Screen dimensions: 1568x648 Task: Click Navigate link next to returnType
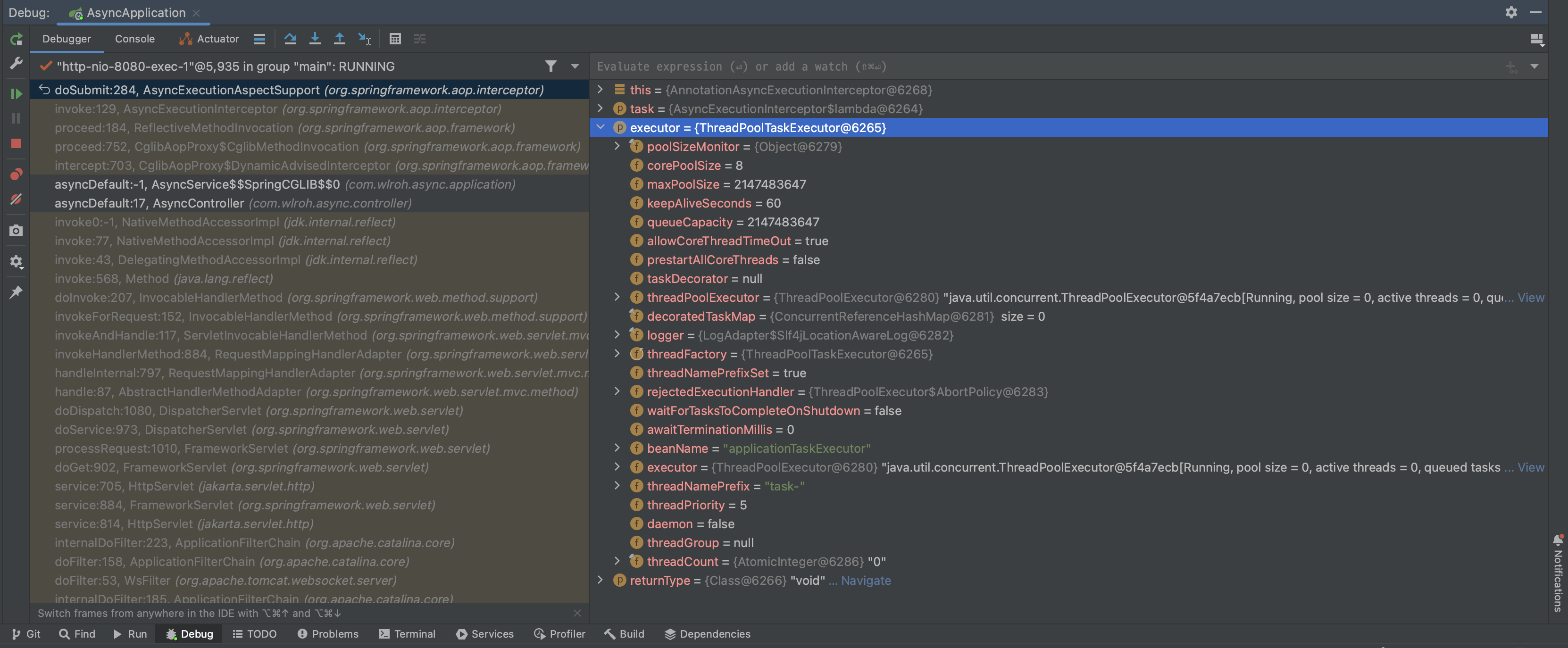tap(866, 581)
